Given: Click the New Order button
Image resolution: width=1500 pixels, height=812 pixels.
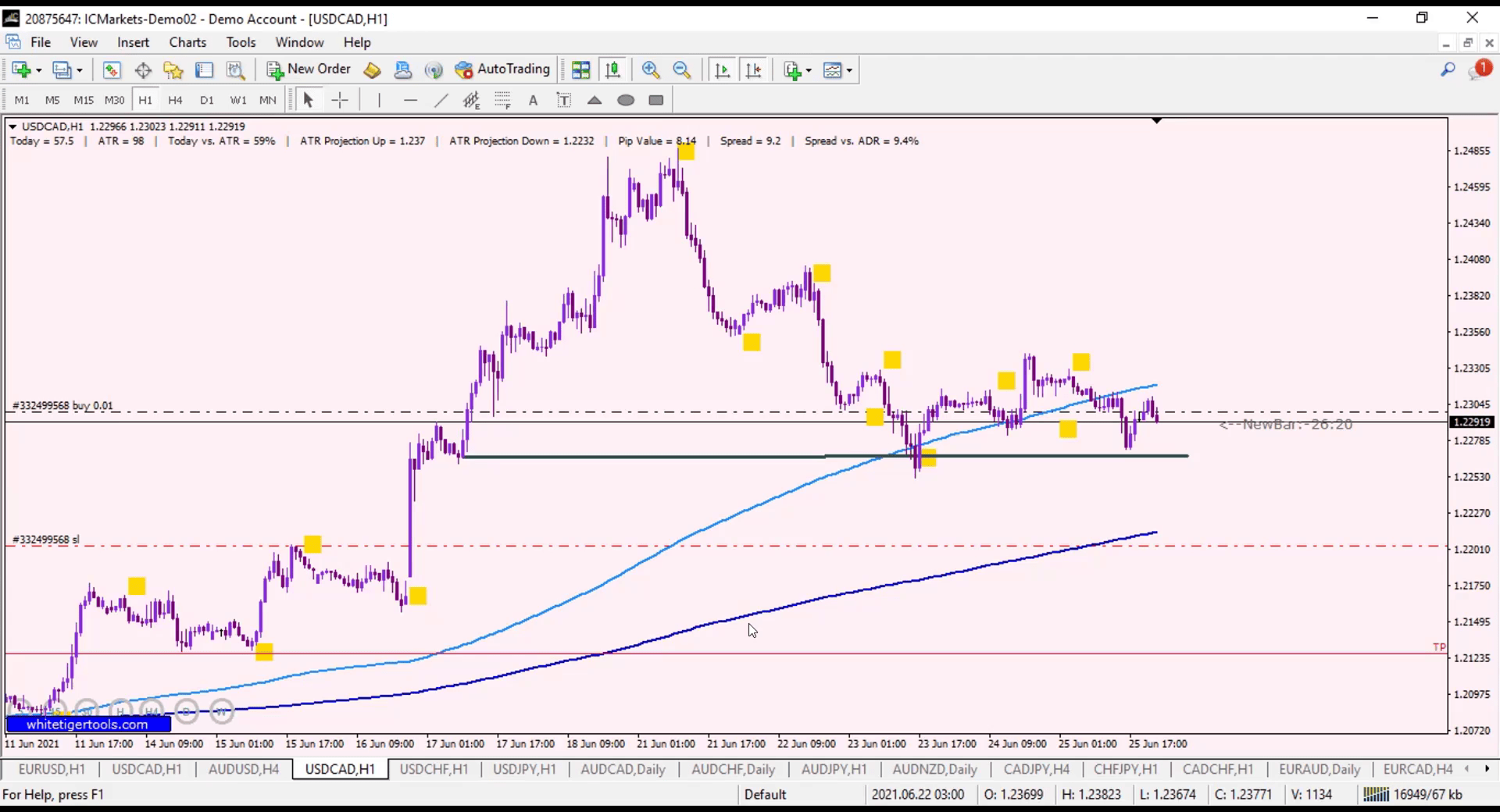Looking at the screenshot, I should pos(309,69).
